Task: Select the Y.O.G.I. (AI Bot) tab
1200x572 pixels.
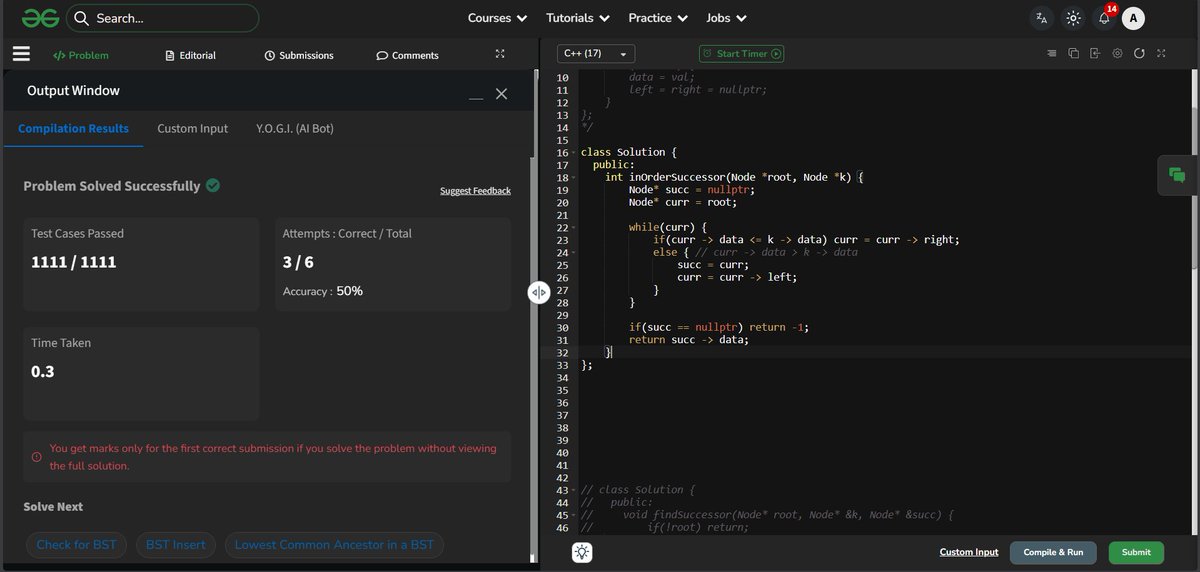Action: 295,129
